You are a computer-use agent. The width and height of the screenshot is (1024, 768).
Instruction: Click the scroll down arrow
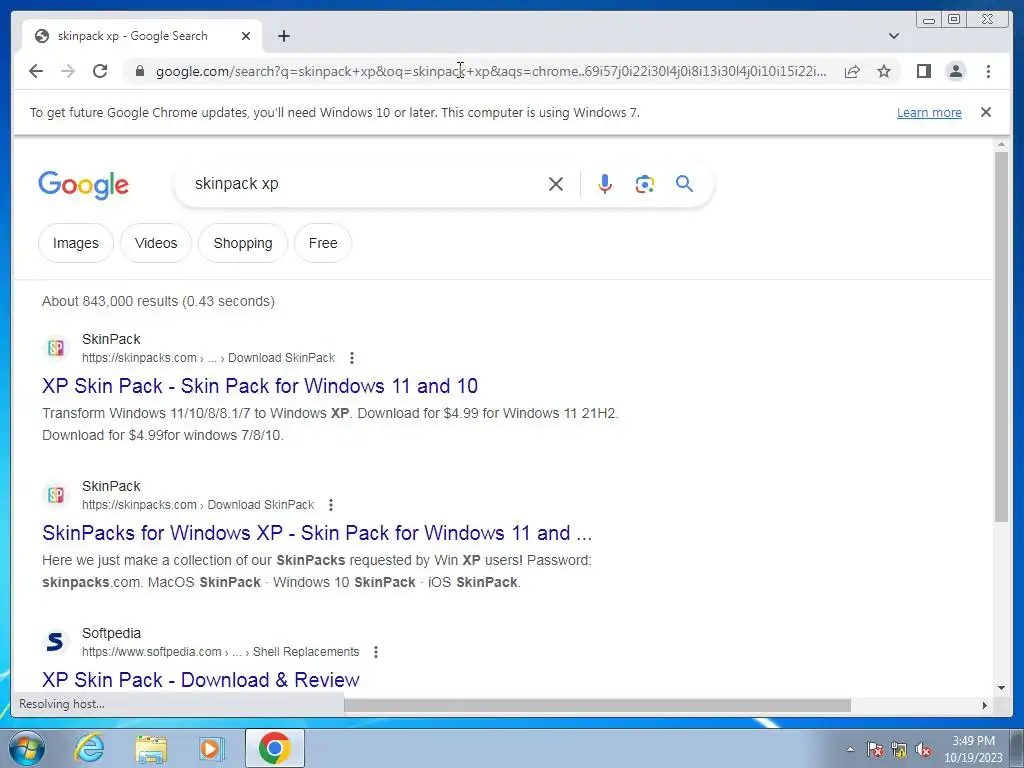1001,688
